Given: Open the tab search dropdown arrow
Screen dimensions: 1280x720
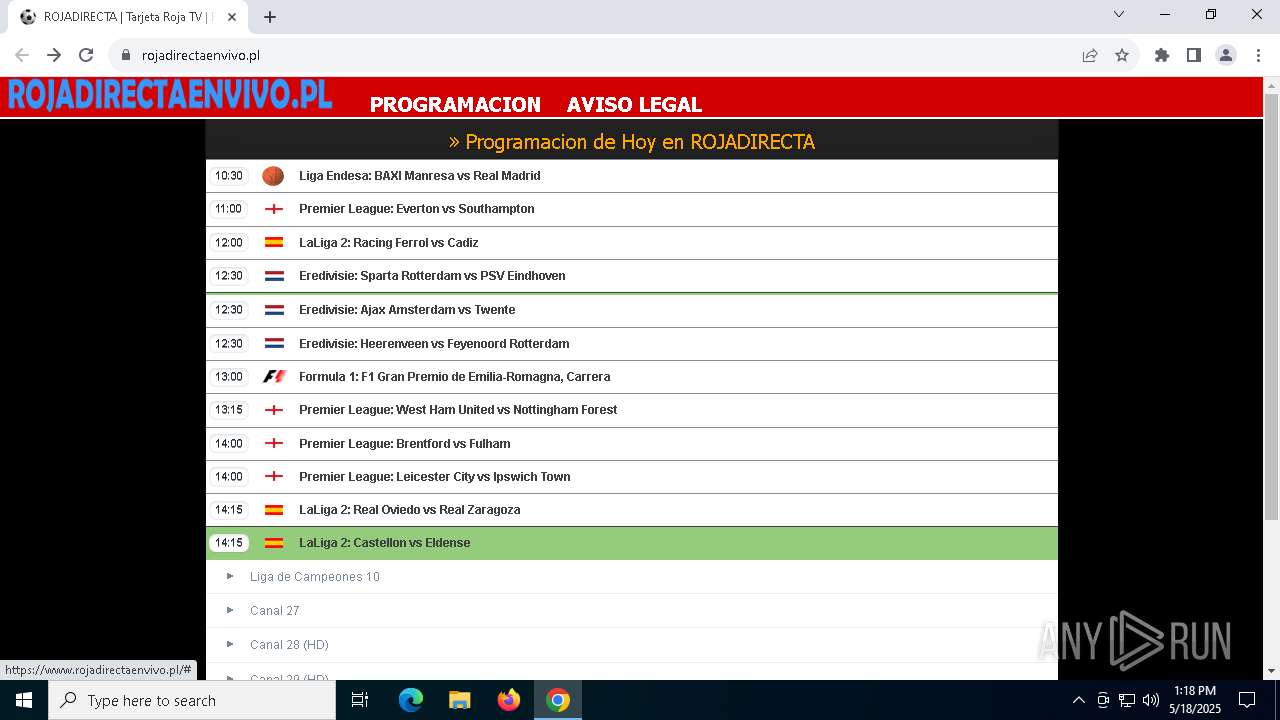Looking at the screenshot, I should (1119, 14).
